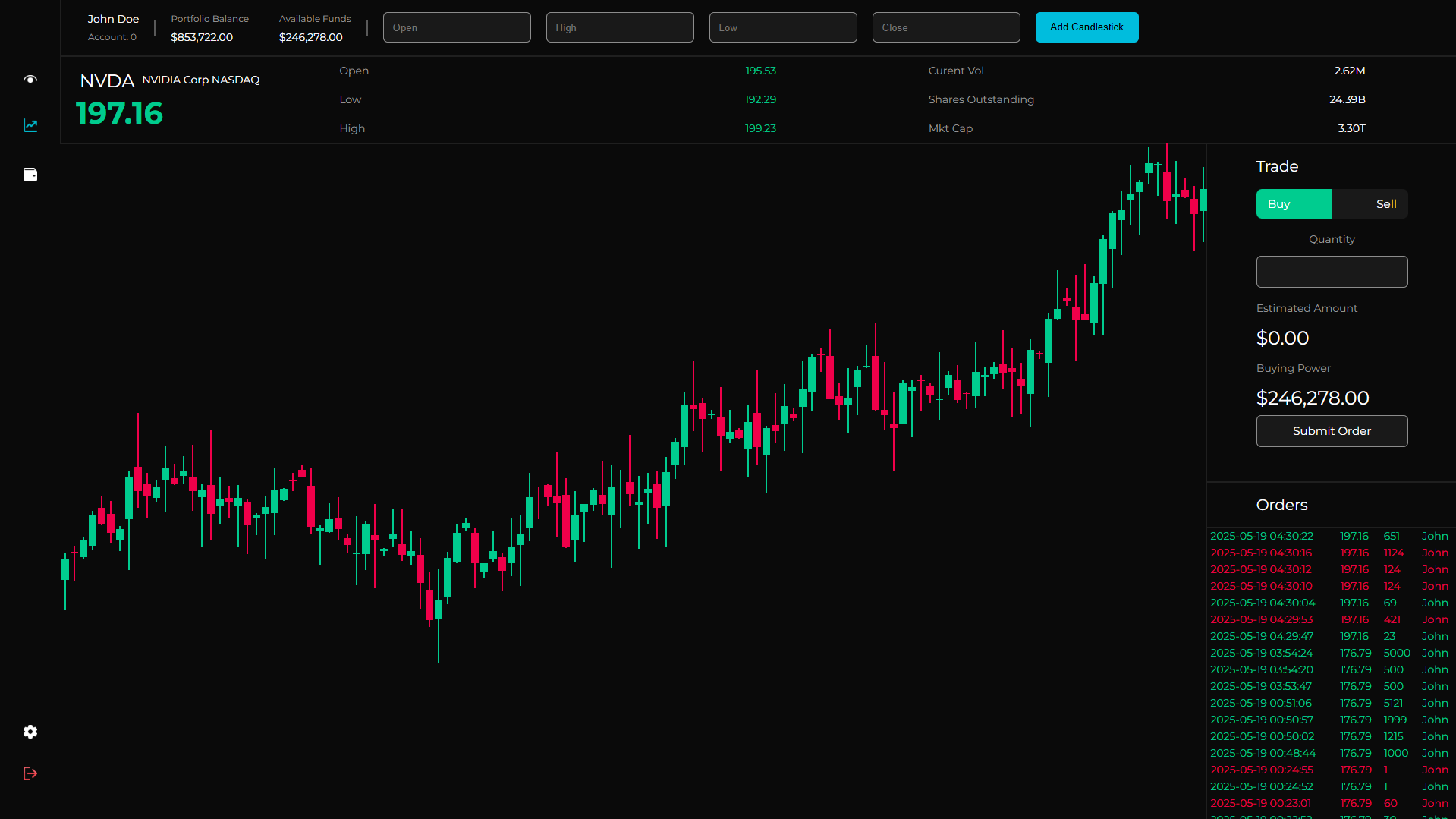This screenshot has height=819, width=1456.
Task: Click the Close input field
Action: pos(945,27)
